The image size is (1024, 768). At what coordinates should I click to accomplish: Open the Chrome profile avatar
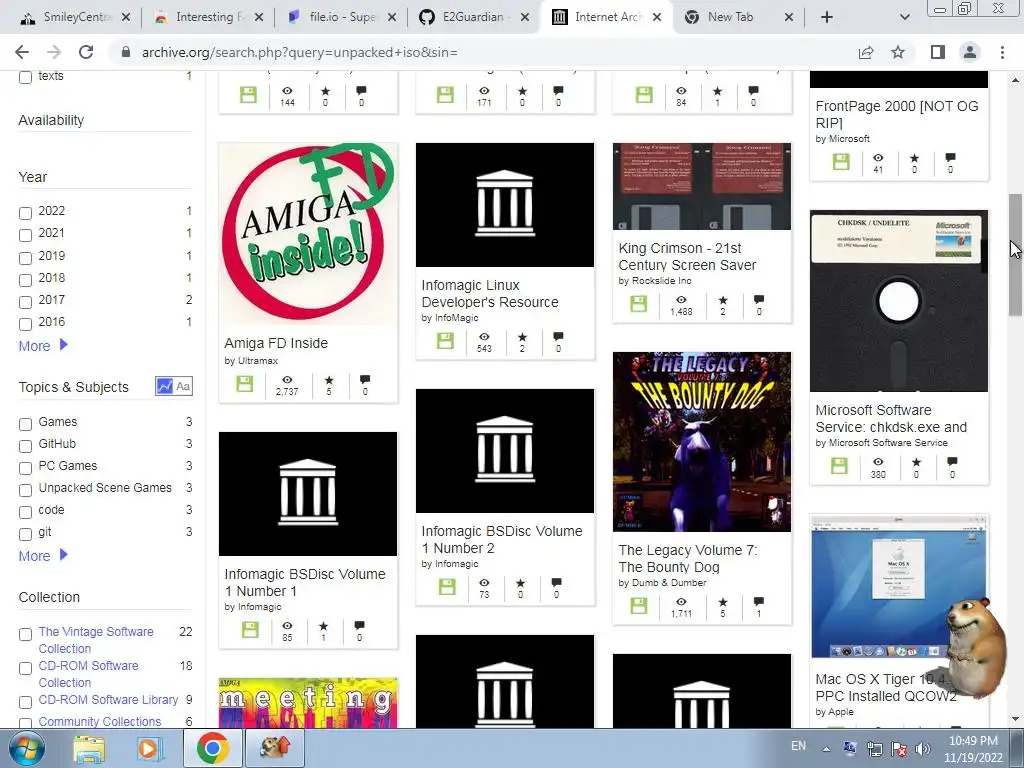pyautogui.click(x=970, y=52)
